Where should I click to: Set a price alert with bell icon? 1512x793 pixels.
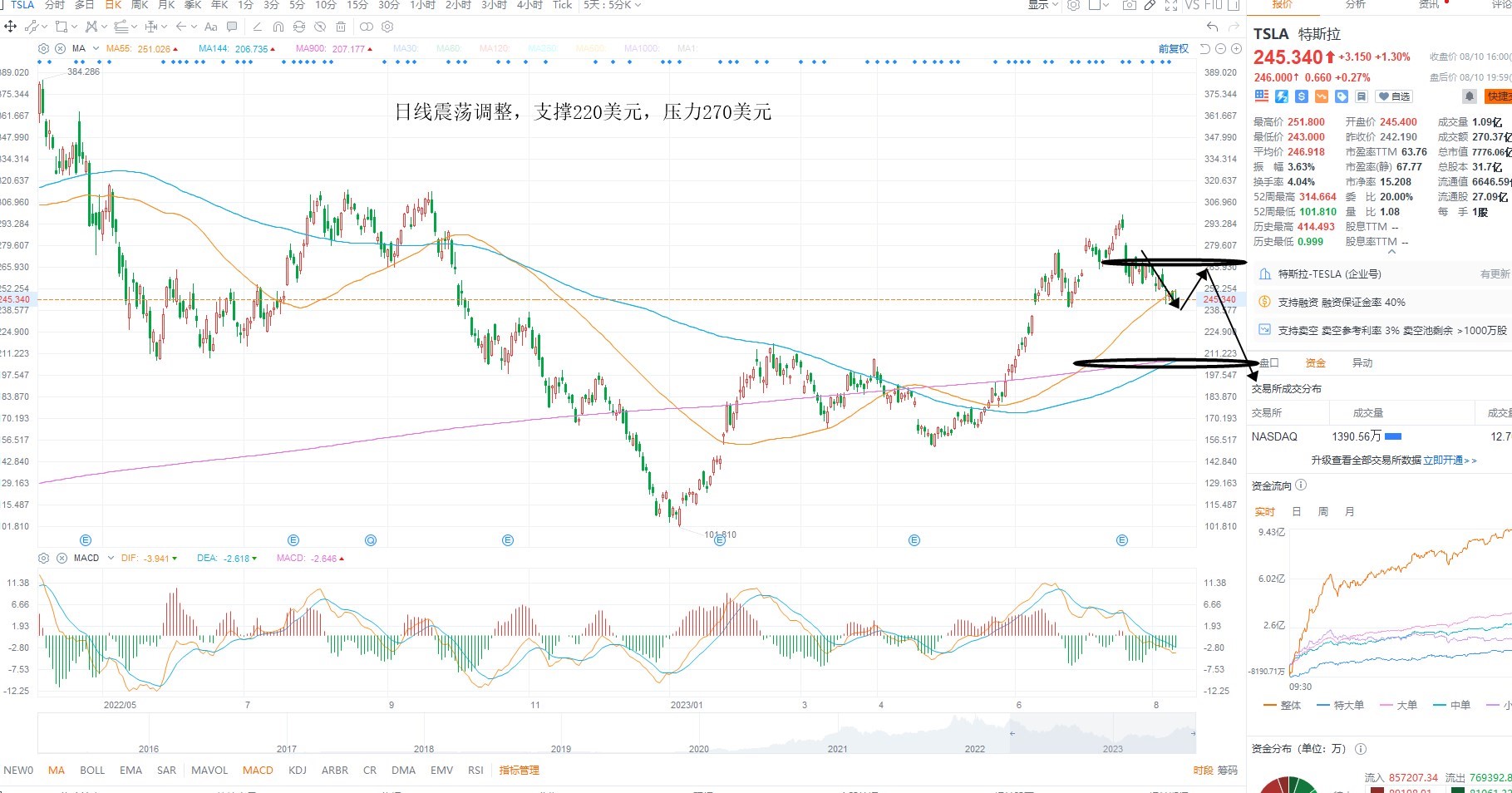(x=1470, y=96)
